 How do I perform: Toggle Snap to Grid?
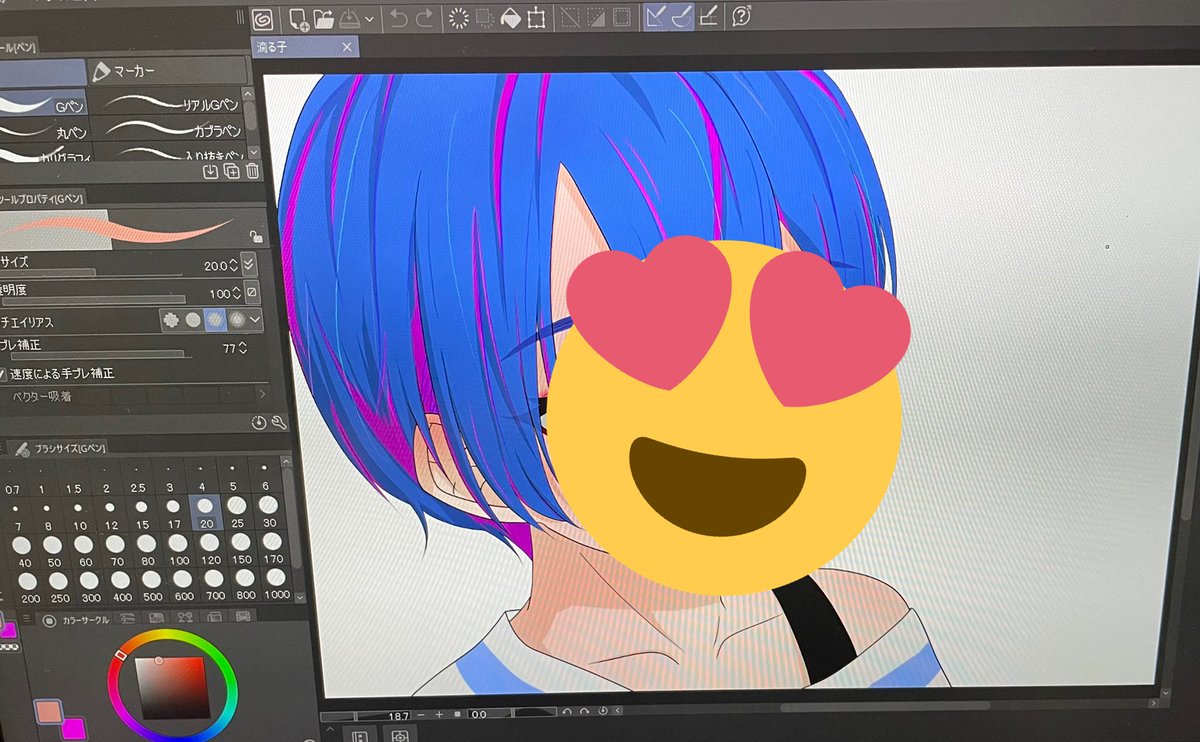(x=708, y=16)
